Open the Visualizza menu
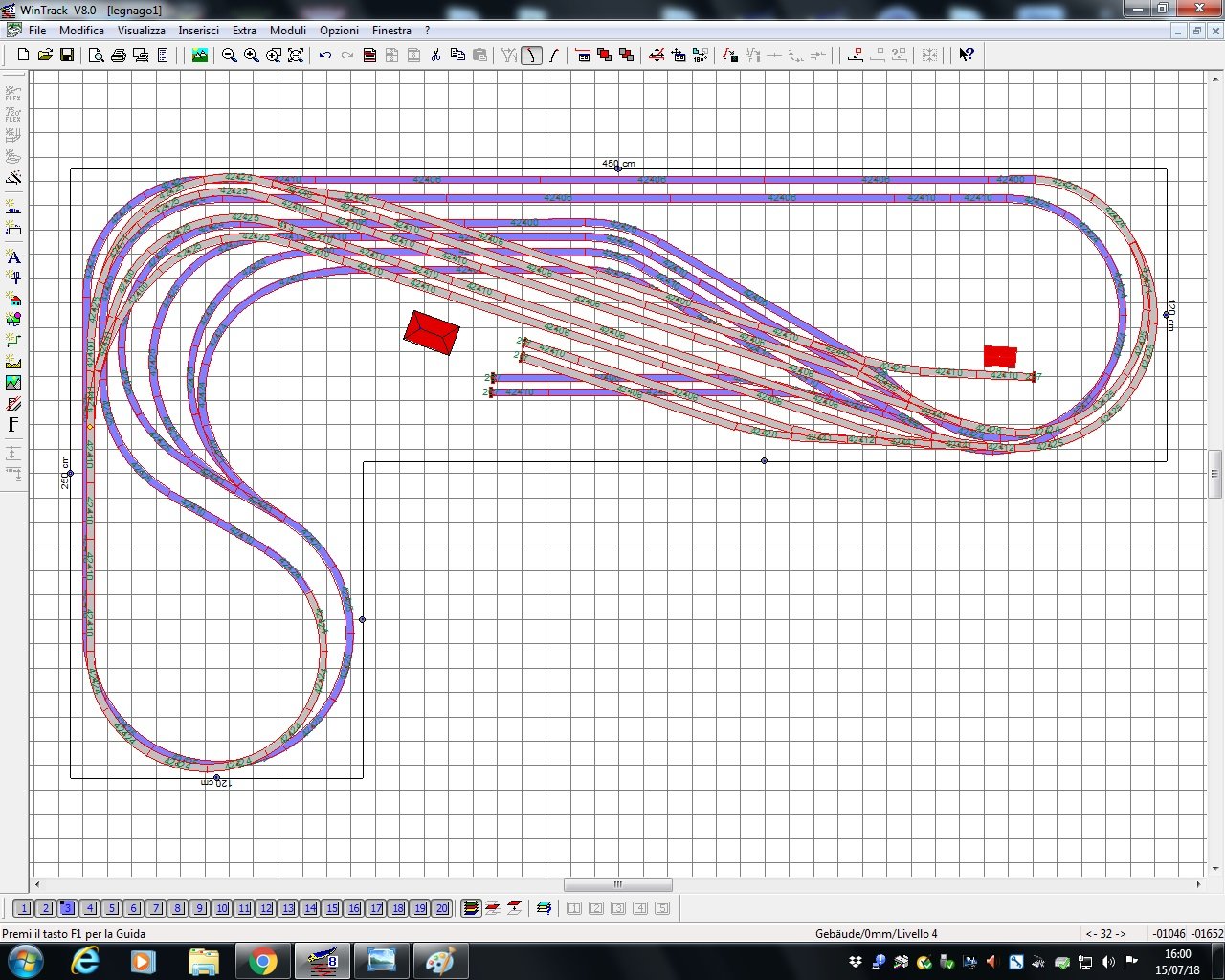Screen dimensions: 1225x980 (141, 31)
